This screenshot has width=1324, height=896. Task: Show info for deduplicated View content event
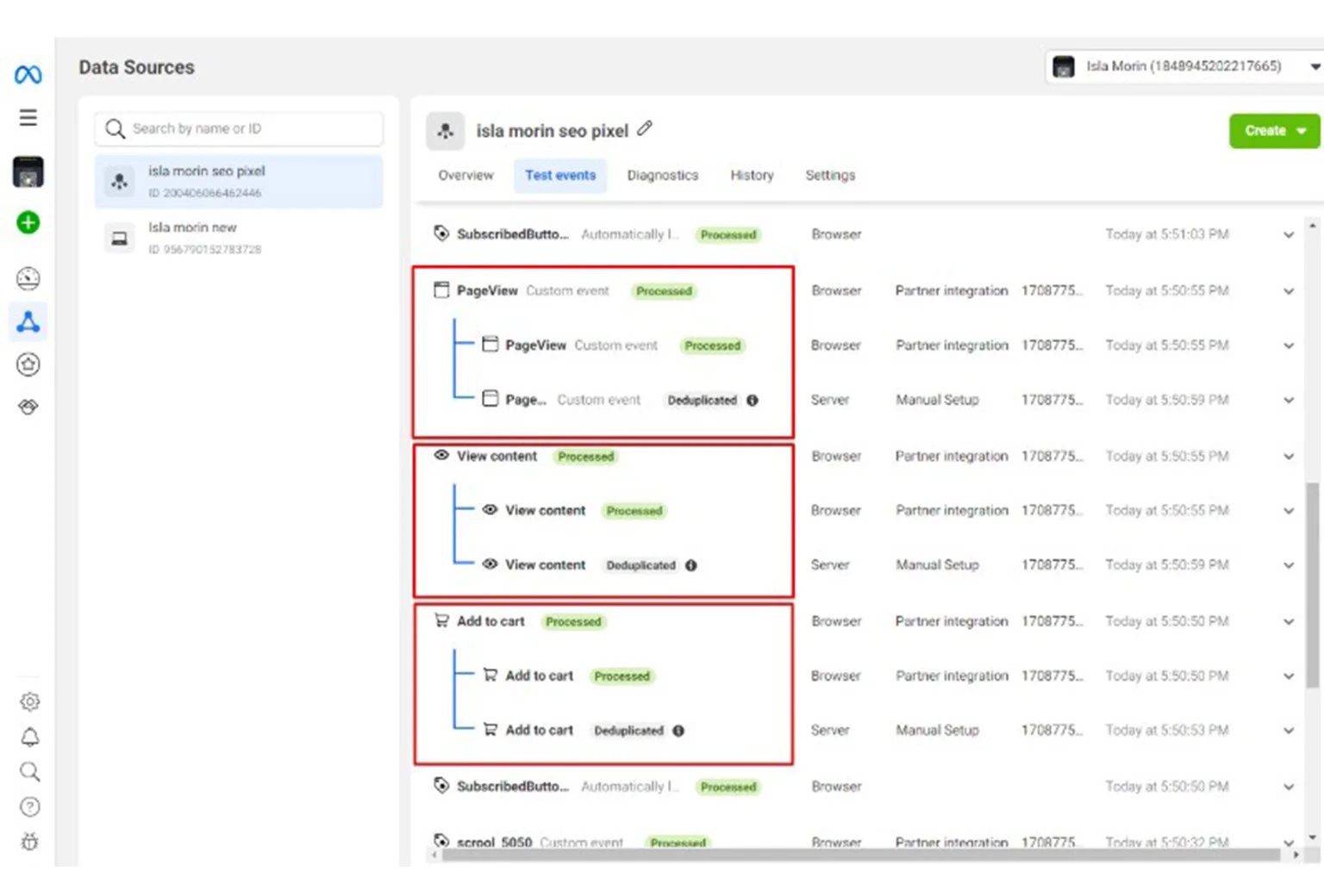[691, 565]
